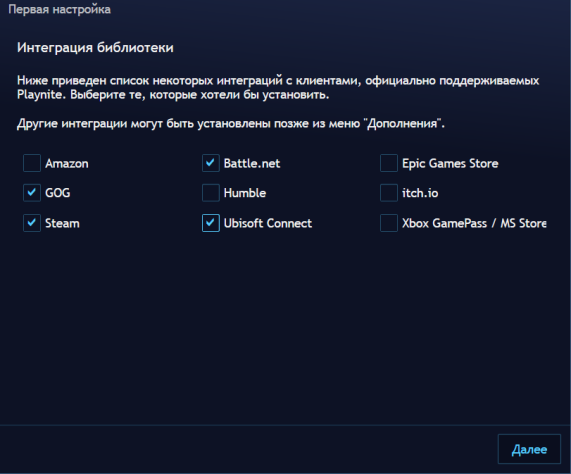Click the Xbox GamePass / MS Store label
Screen dimensions: 571x474
coord(474,223)
